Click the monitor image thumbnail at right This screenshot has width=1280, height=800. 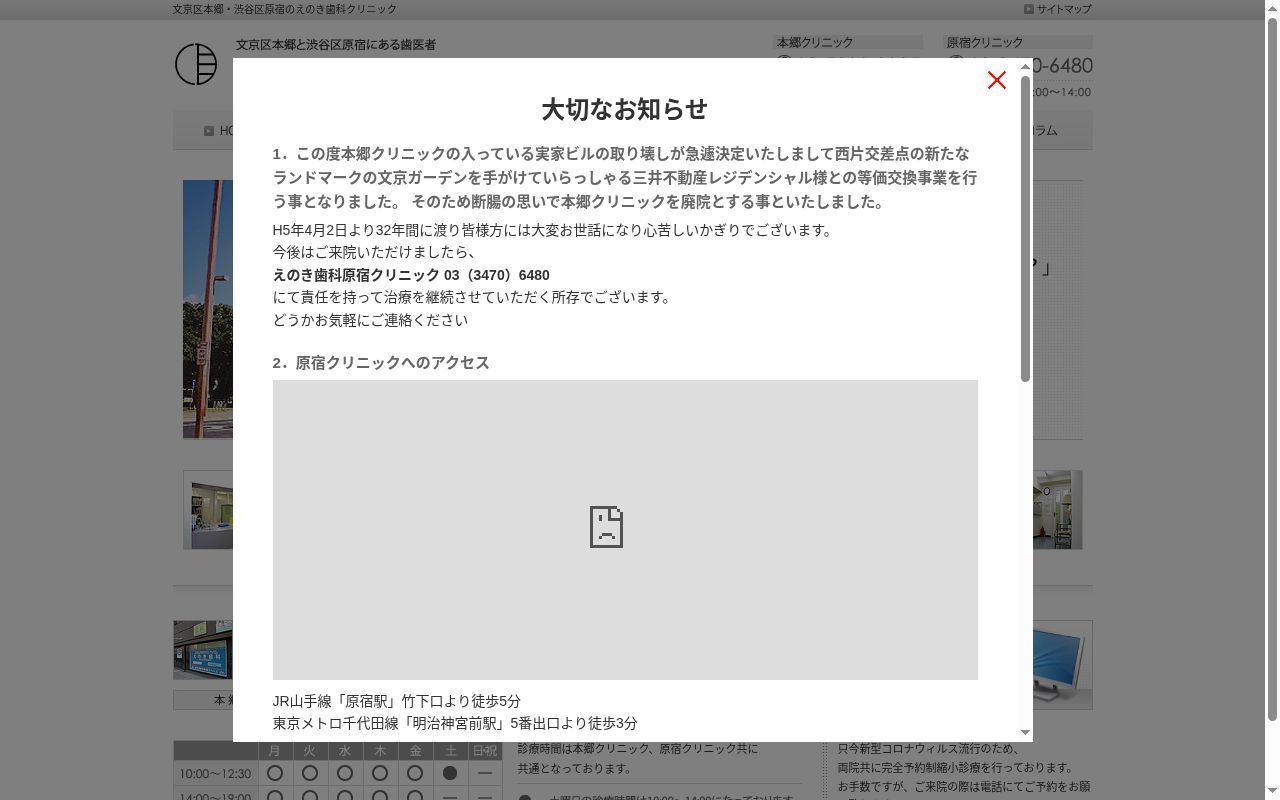click(x=1062, y=664)
